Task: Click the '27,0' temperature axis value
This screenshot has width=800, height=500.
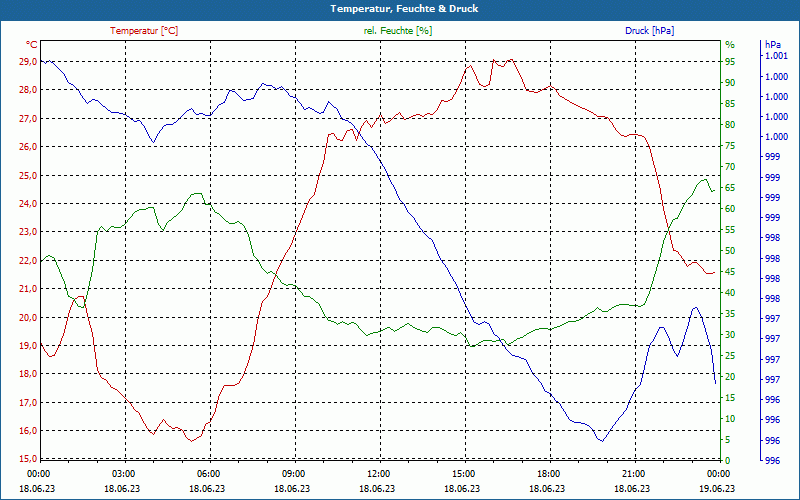Action: [28, 118]
